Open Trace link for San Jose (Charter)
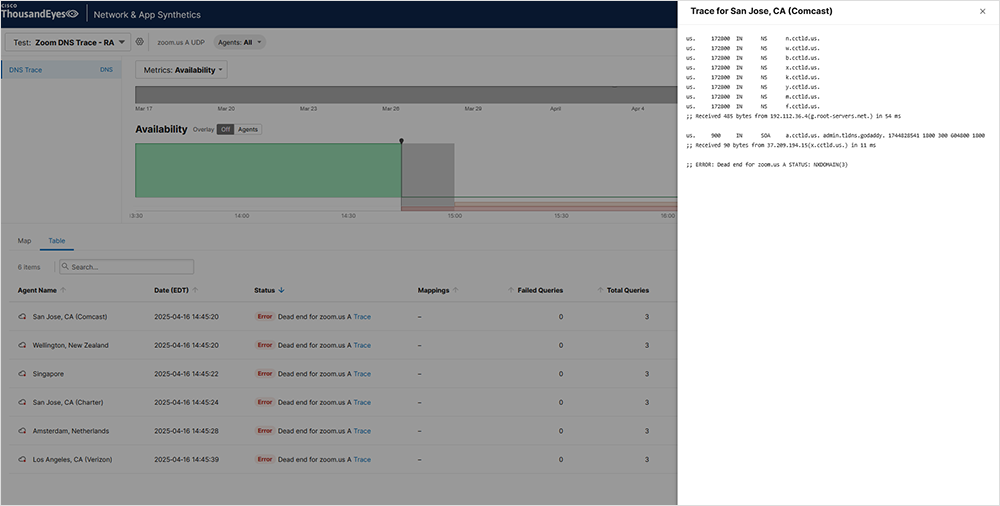 click(362, 402)
